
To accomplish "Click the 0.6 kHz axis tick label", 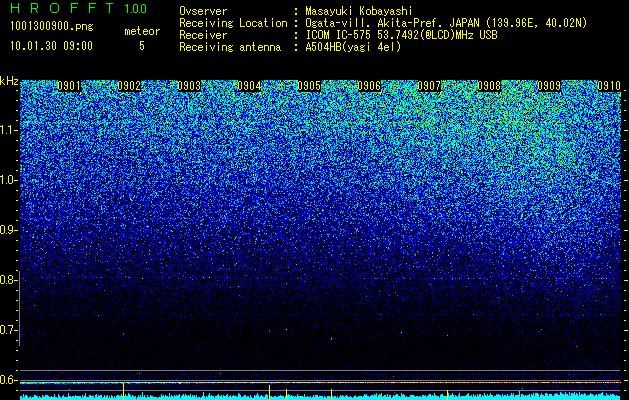I will [8, 380].
